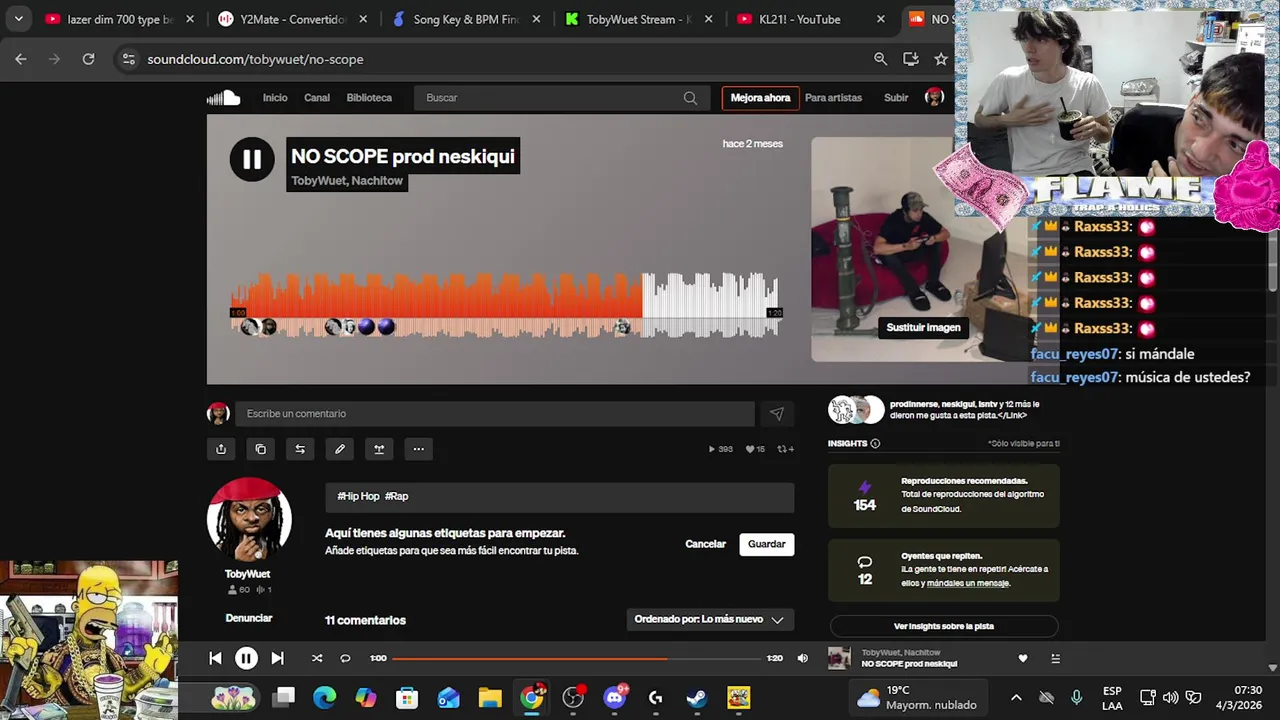Open the 'Para artistas' link

(833, 98)
